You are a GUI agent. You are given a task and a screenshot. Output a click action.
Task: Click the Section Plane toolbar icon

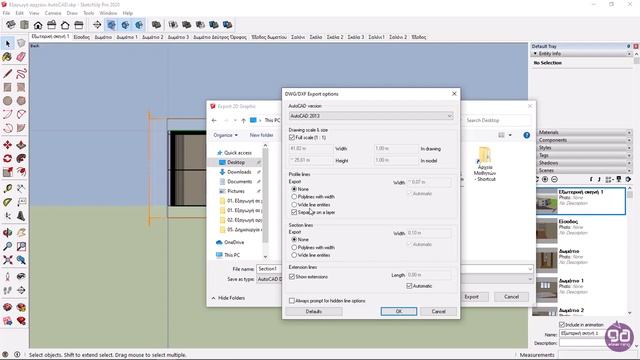point(97,25)
